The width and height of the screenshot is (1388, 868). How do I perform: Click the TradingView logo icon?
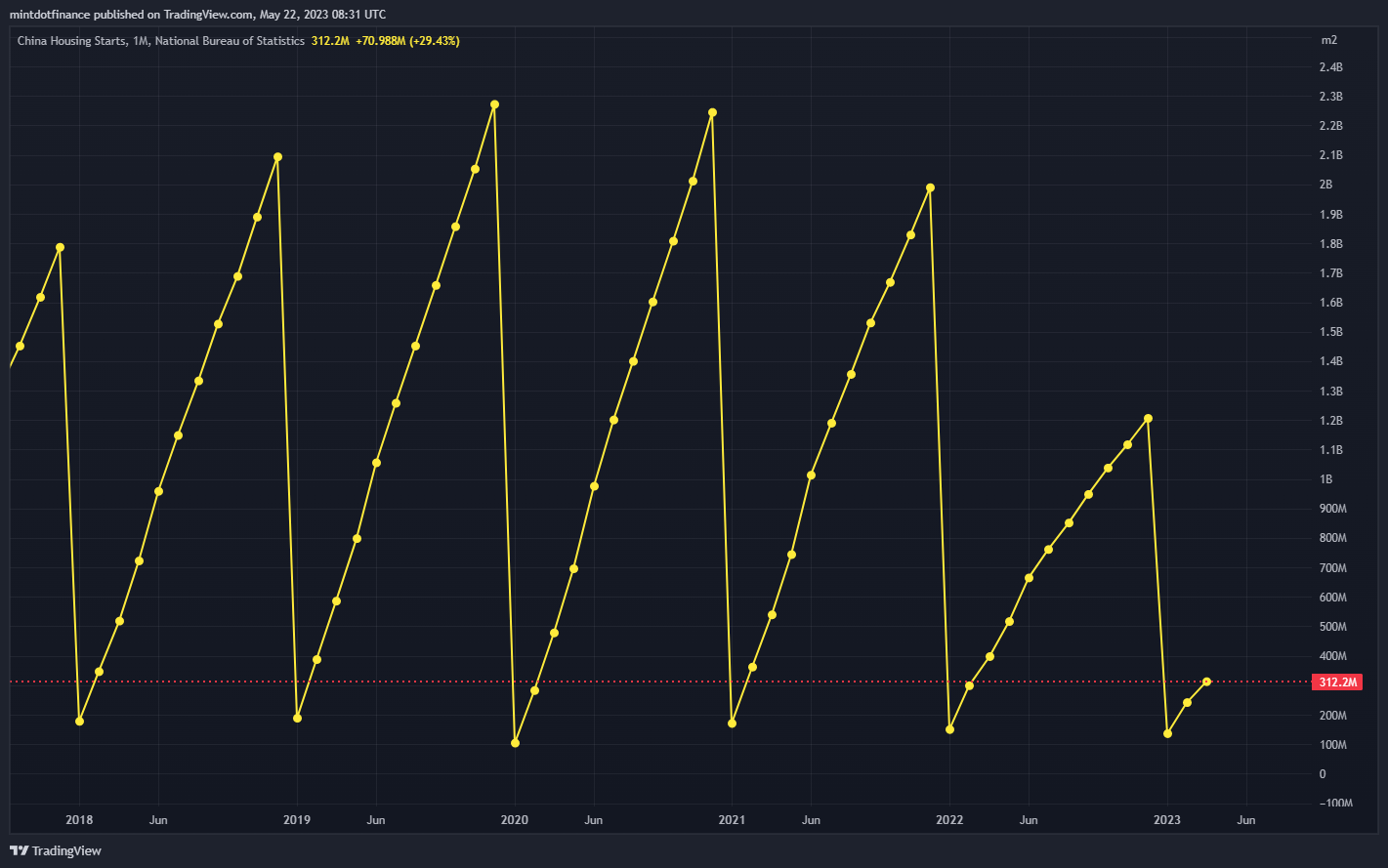pyautogui.click(x=19, y=850)
